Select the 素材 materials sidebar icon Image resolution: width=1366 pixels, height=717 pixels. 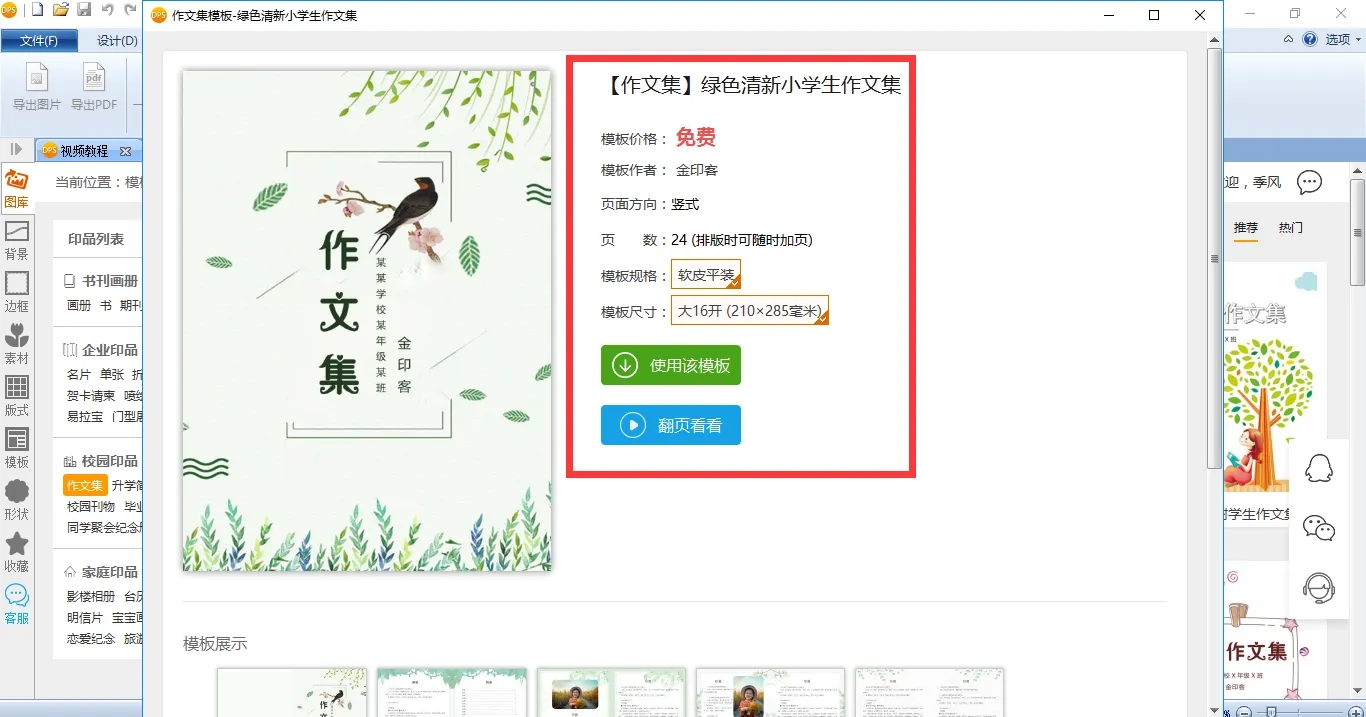pyautogui.click(x=16, y=345)
